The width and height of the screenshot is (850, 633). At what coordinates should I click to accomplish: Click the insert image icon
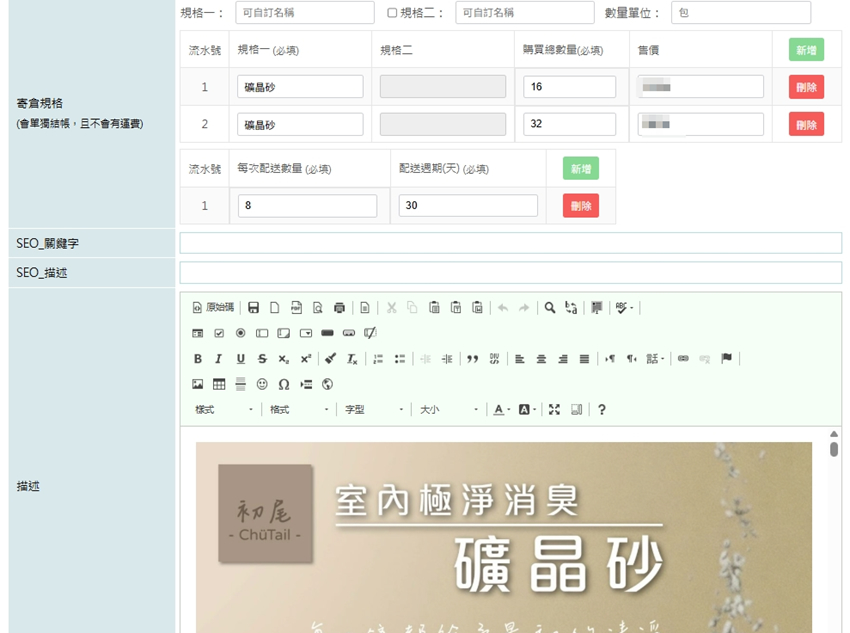[x=198, y=384]
